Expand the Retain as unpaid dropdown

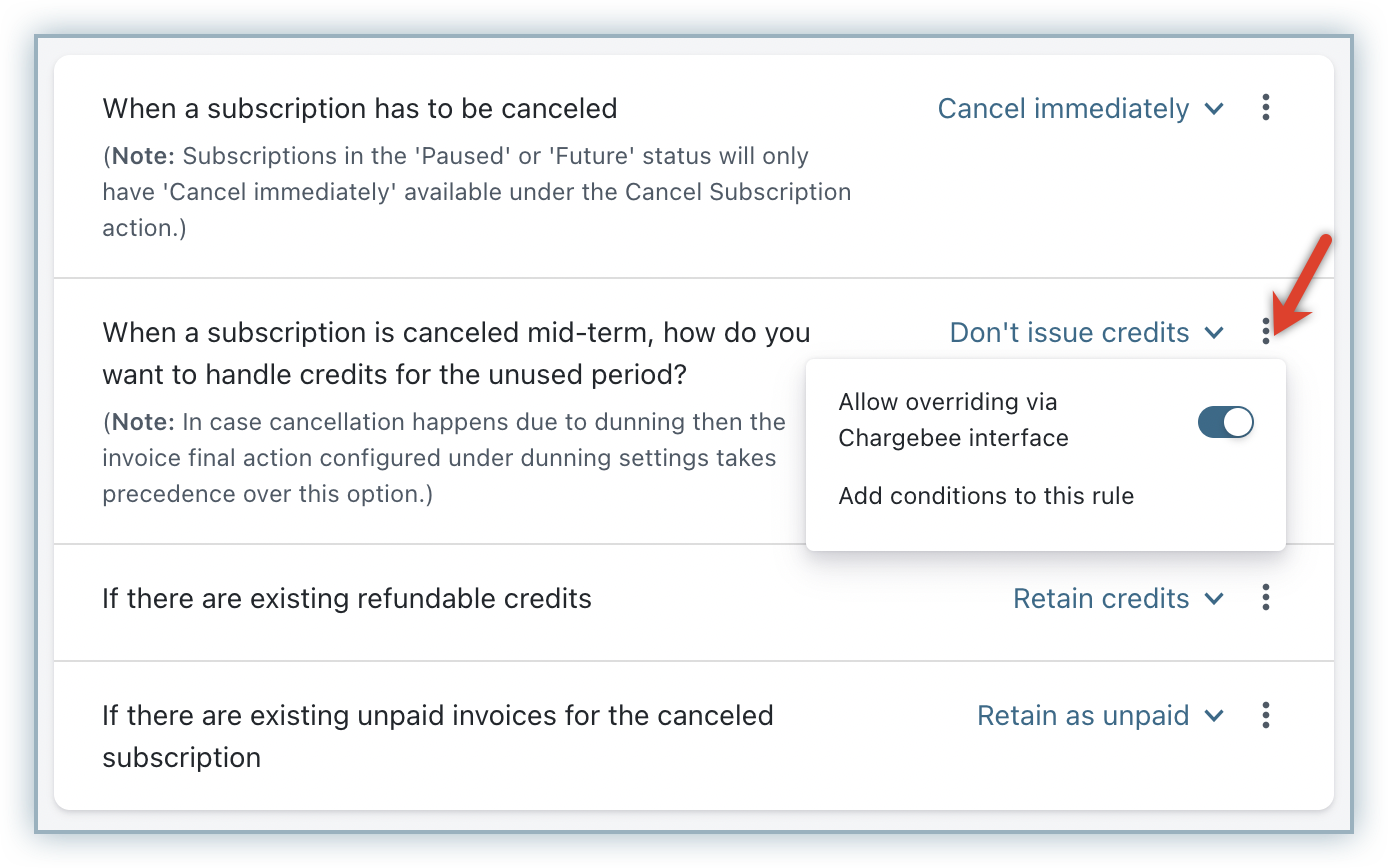(1083, 715)
